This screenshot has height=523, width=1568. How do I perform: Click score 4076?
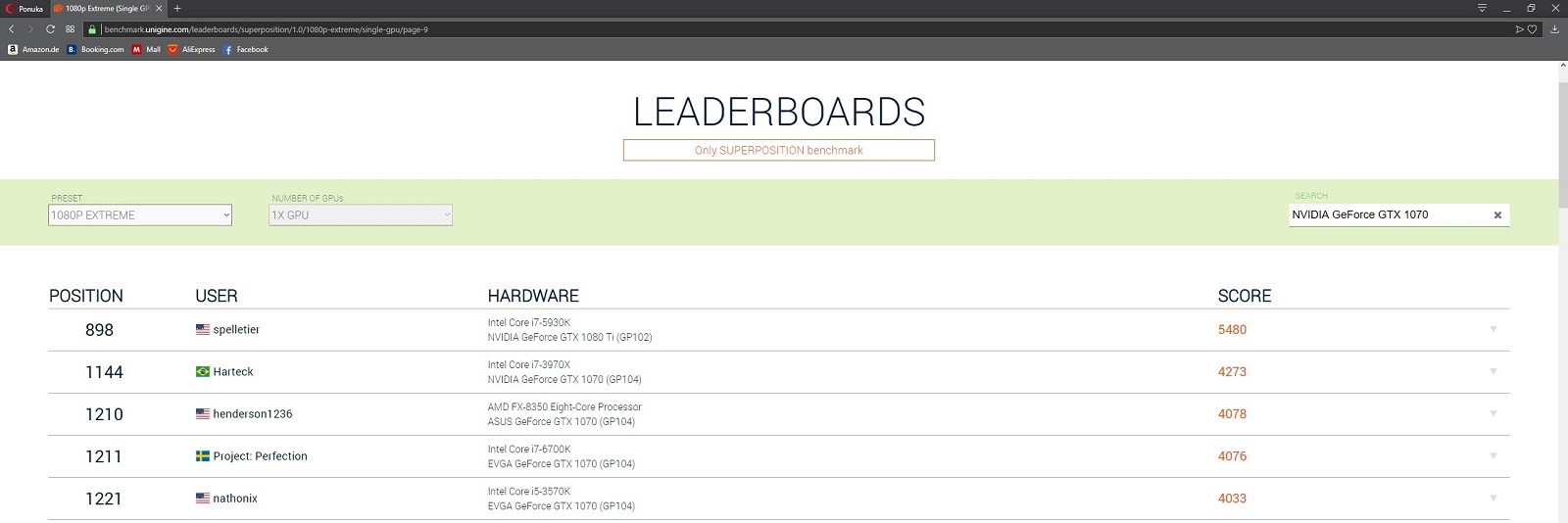tap(1232, 456)
